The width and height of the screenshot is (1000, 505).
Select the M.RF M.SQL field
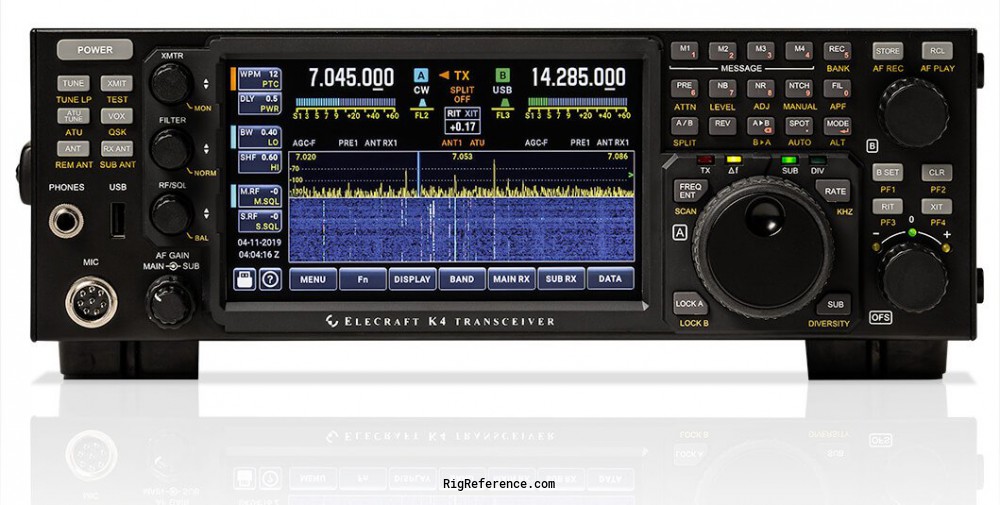[x=260, y=196]
